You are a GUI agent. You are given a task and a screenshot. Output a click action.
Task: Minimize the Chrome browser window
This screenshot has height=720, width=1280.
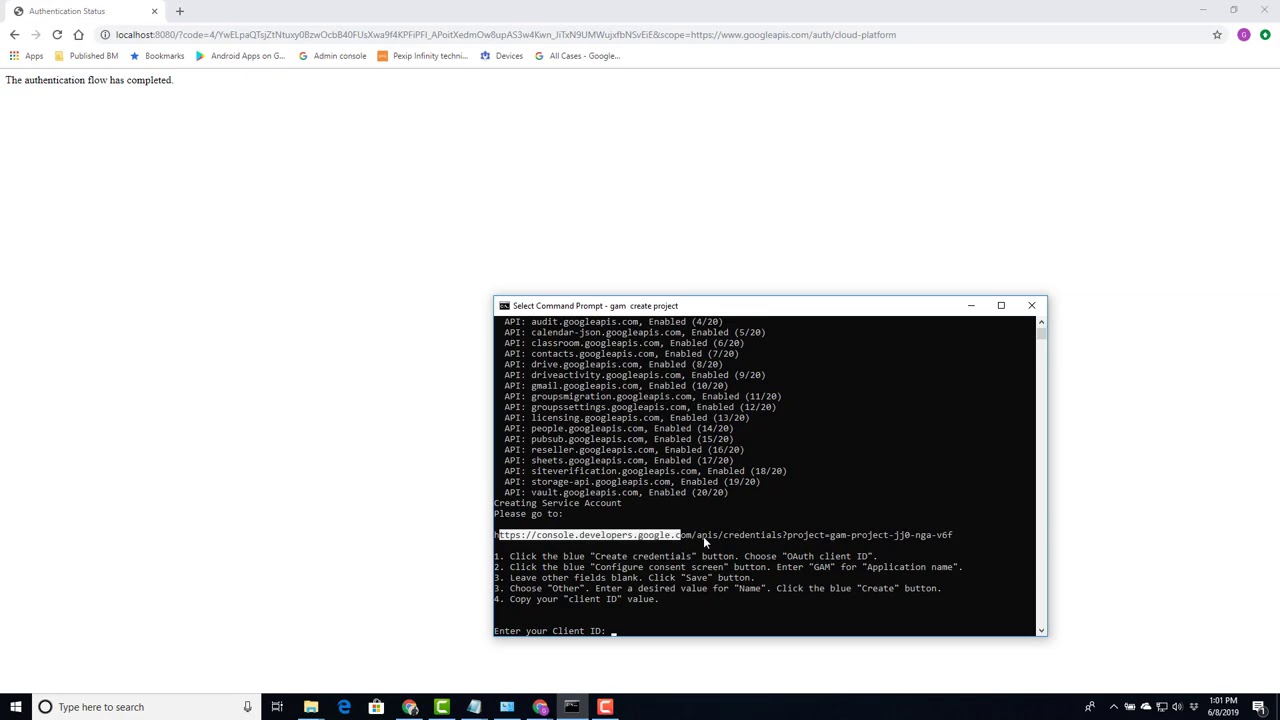coord(1203,10)
